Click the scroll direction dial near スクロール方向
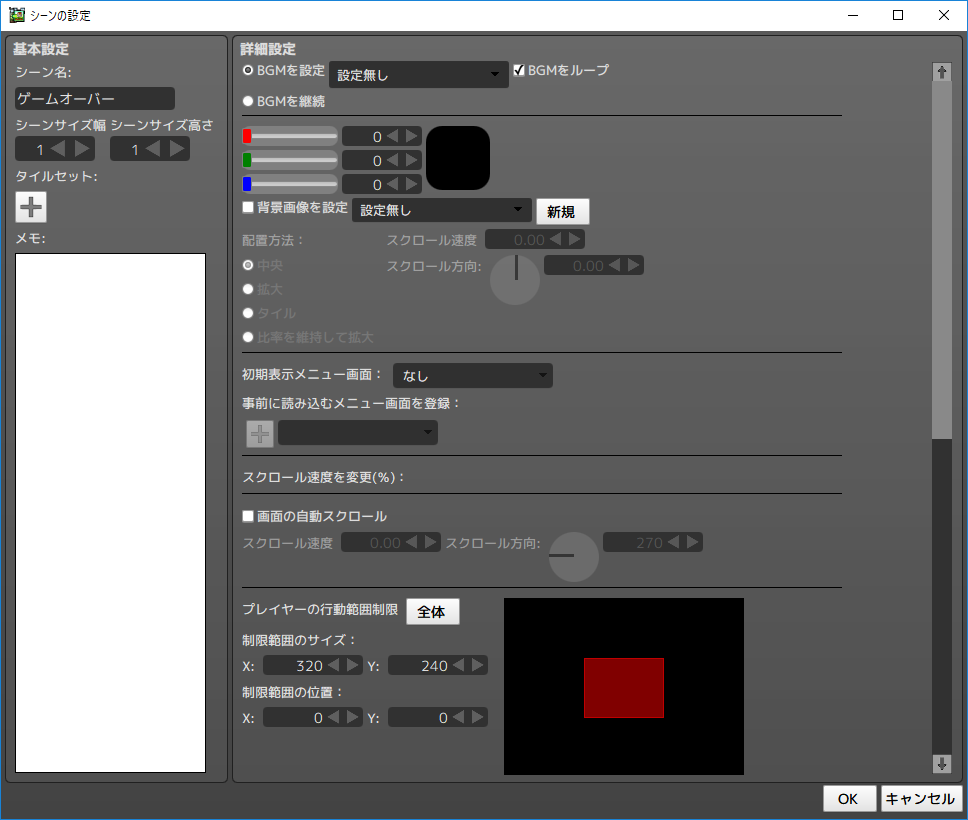Image resolution: width=968 pixels, height=820 pixels. (x=515, y=280)
